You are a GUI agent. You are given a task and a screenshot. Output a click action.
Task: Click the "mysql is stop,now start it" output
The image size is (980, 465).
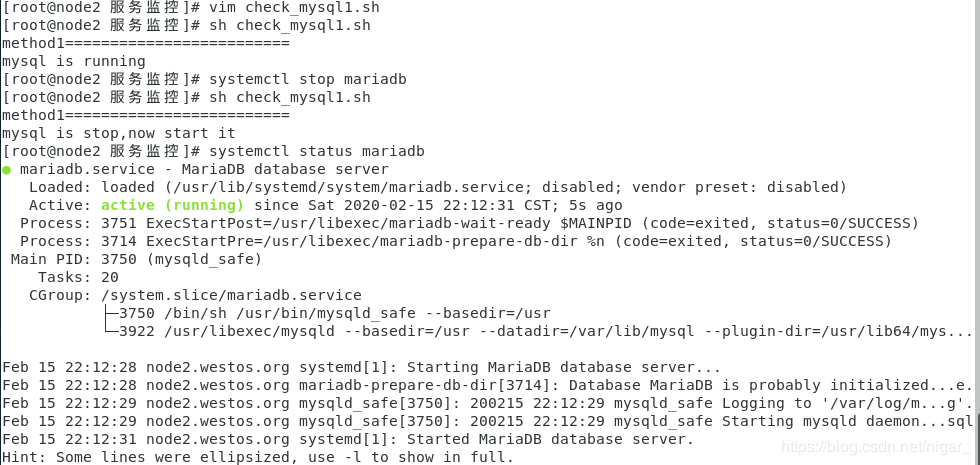119,133
